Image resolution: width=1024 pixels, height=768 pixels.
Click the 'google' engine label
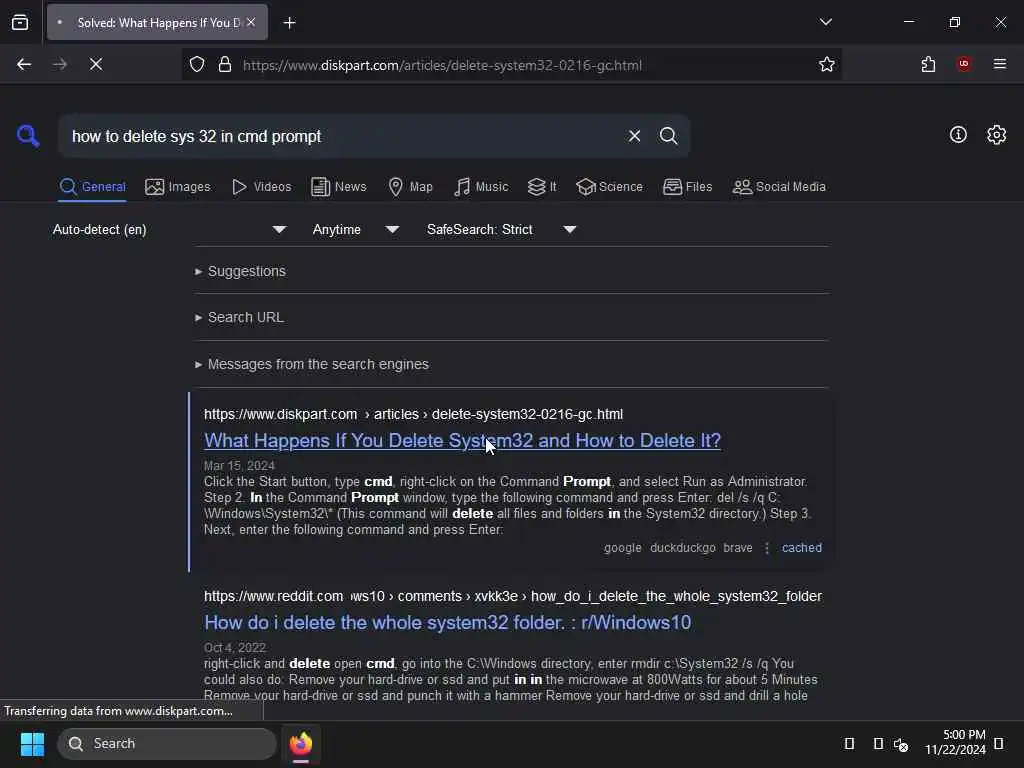[x=622, y=548]
